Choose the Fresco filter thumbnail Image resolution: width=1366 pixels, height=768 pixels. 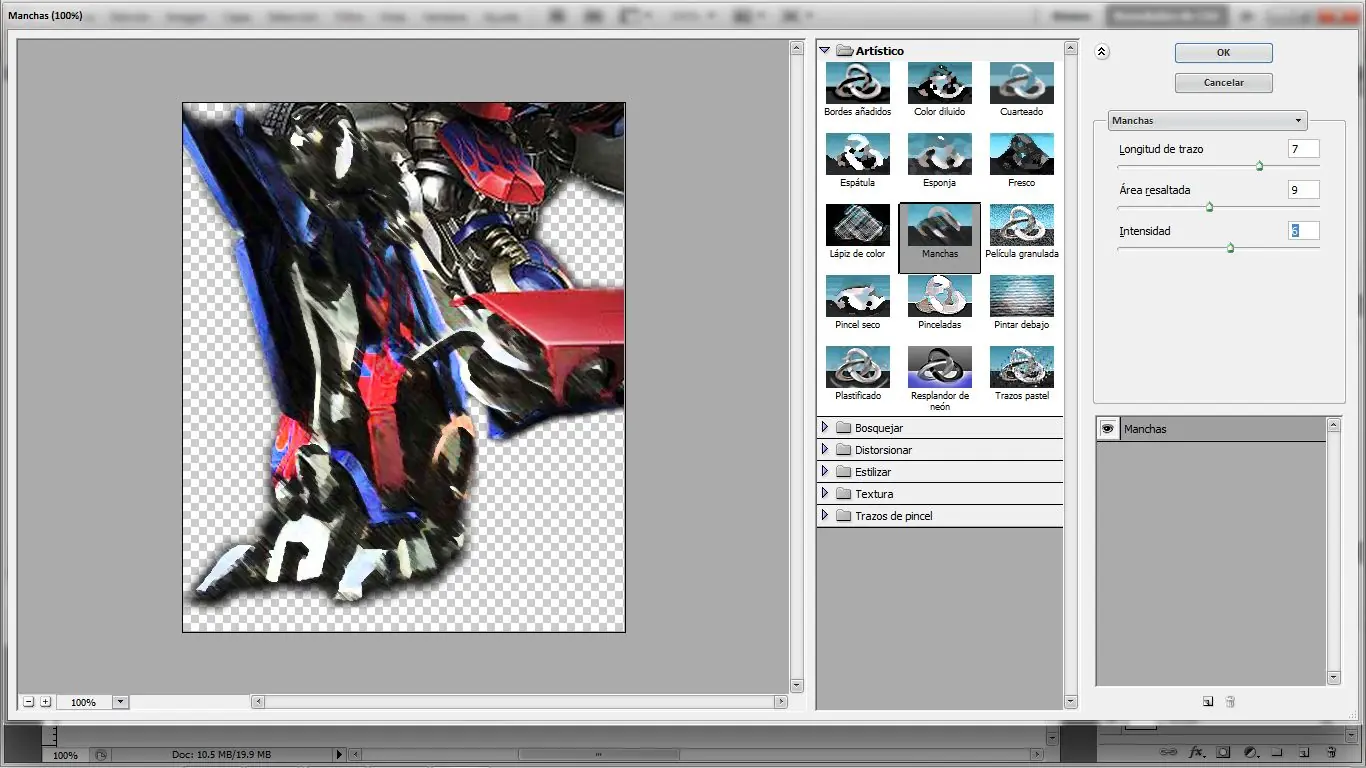click(1021, 154)
